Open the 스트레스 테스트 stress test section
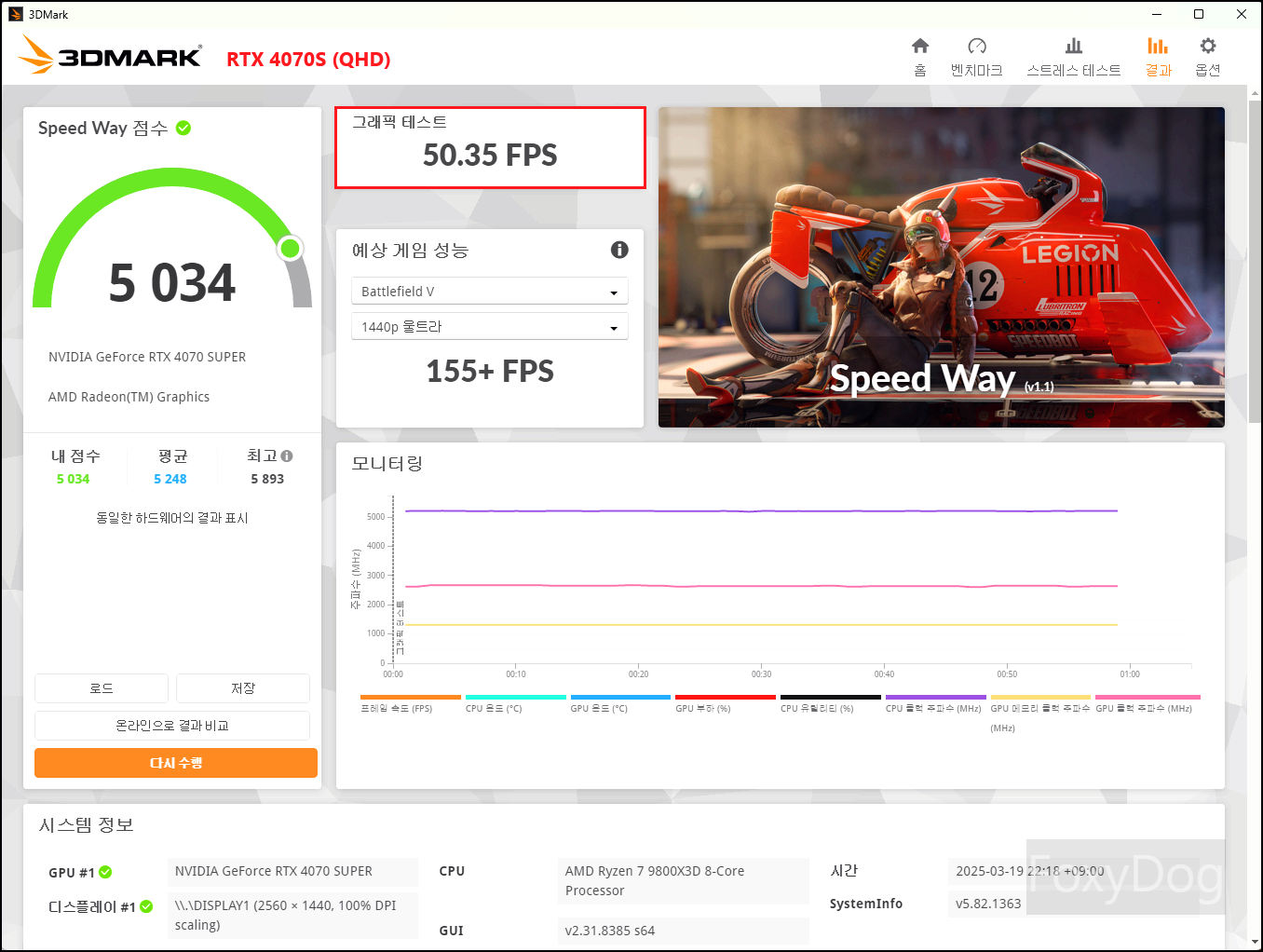 (x=1074, y=57)
